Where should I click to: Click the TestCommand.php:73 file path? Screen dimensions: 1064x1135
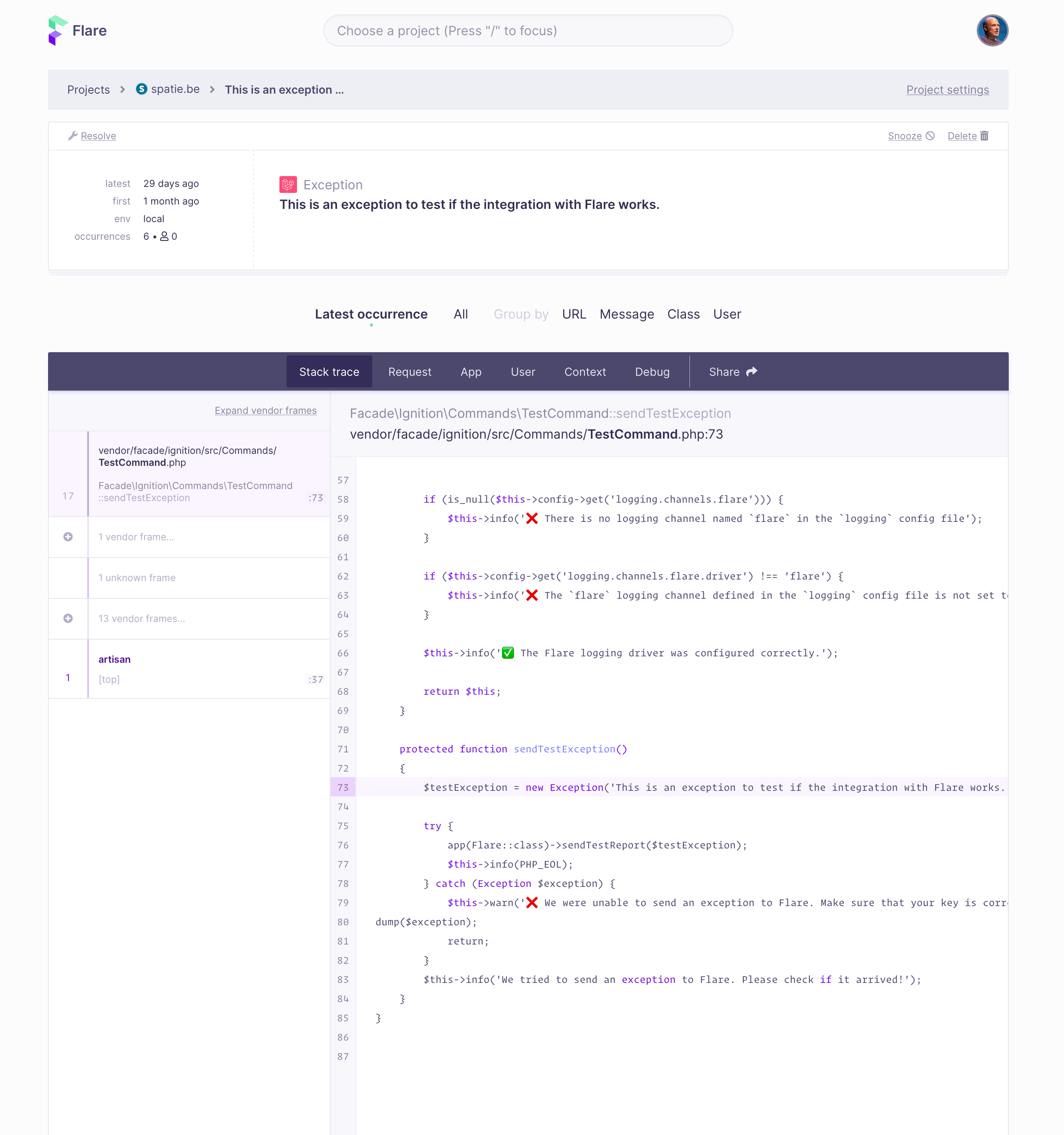click(536, 434)
